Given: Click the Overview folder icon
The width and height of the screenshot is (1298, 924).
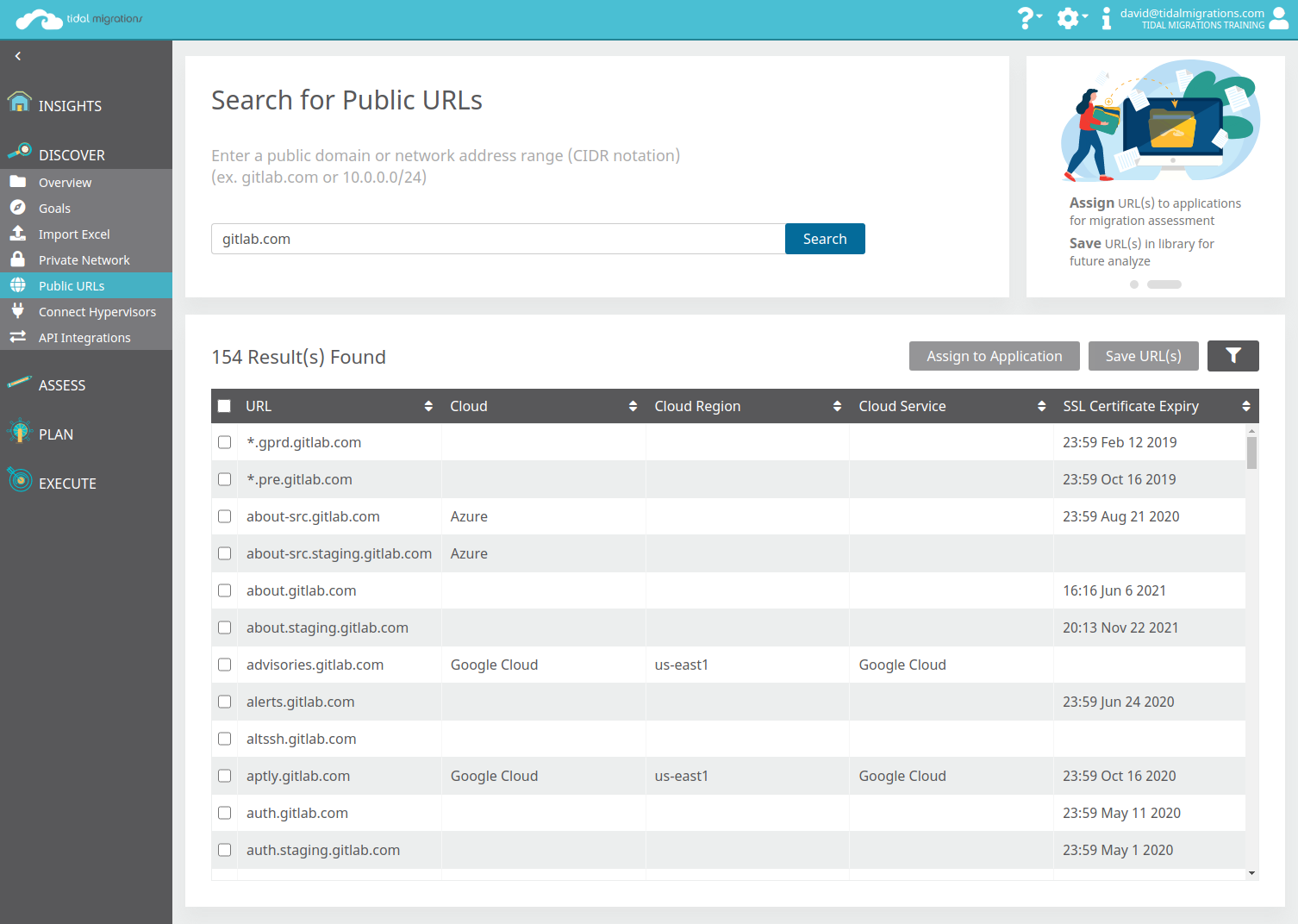Looking at the screenshot, I should coord(17,182).
